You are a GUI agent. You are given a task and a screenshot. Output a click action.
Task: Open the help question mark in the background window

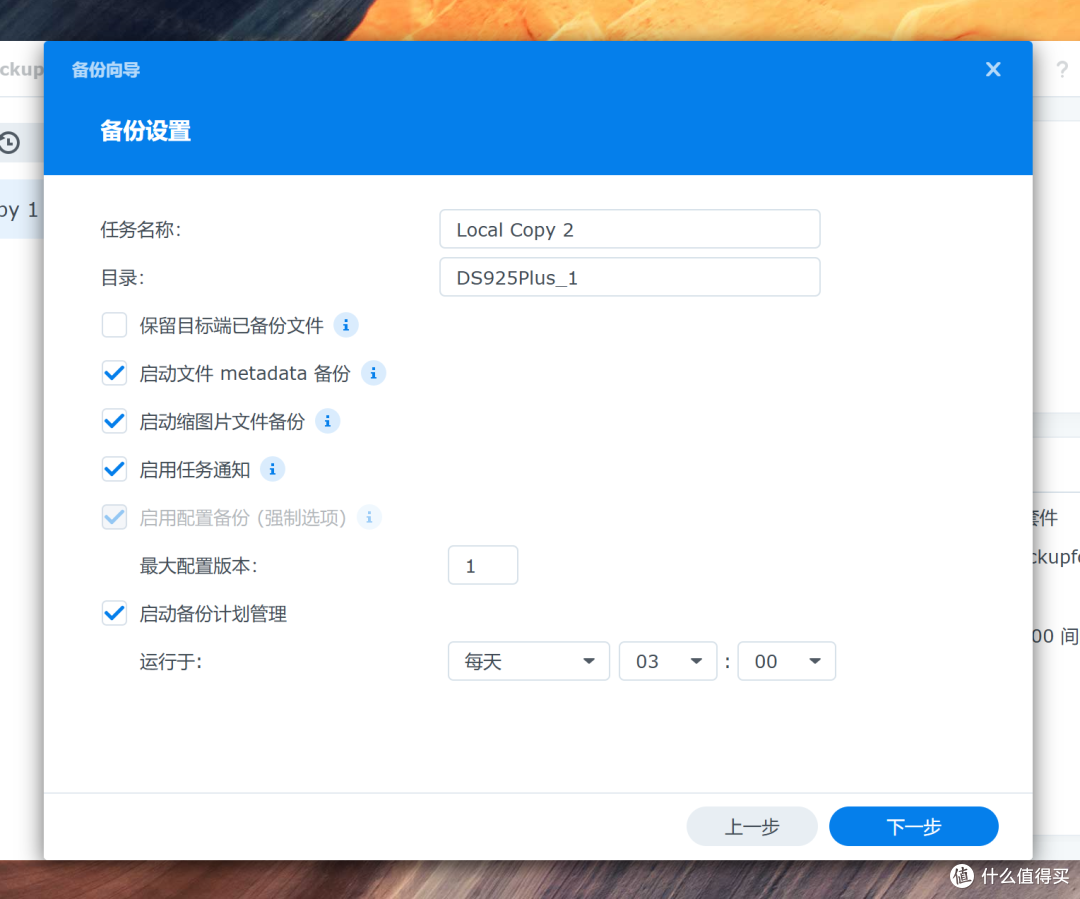[1062, 70]
